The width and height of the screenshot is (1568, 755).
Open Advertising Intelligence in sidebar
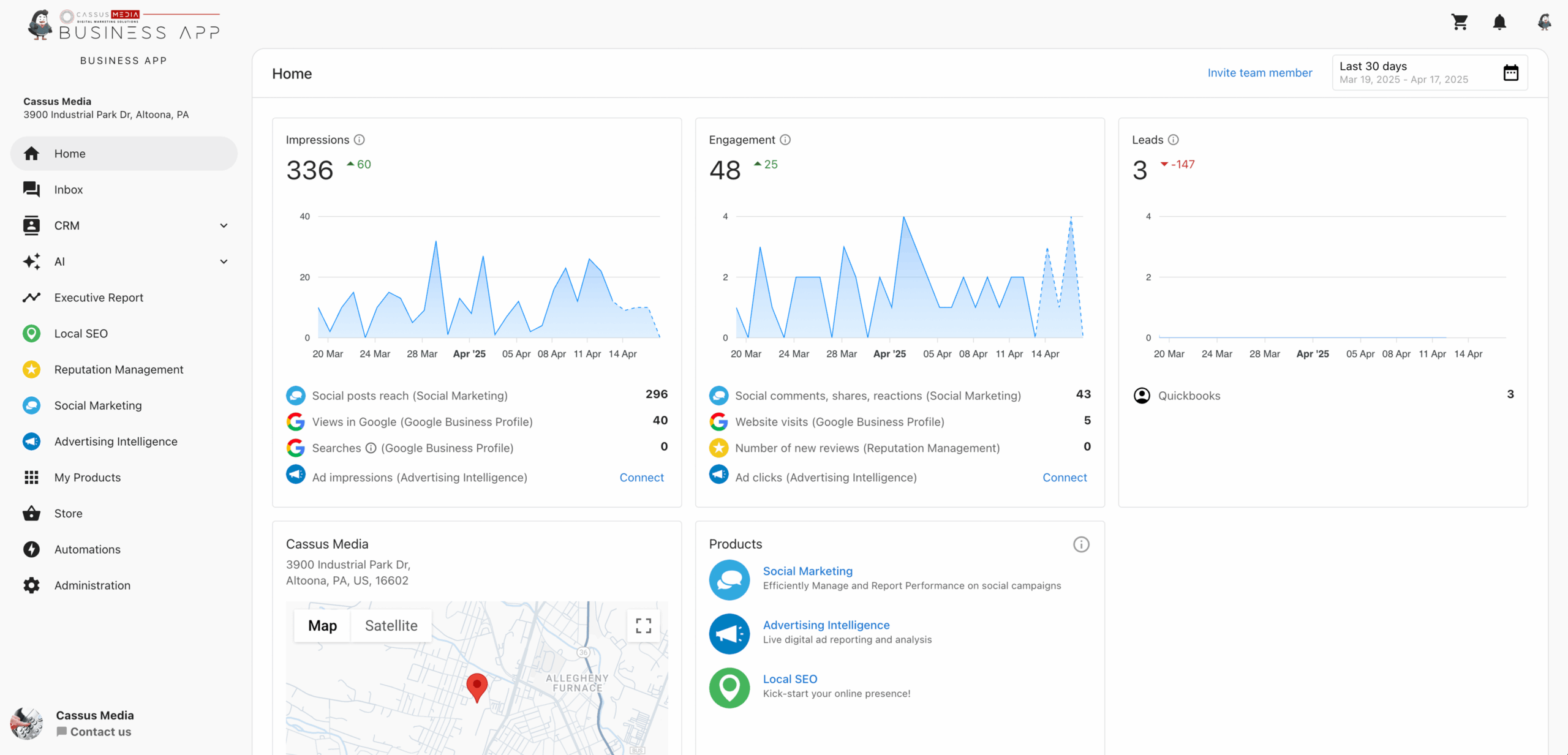[x=124, y=441]
